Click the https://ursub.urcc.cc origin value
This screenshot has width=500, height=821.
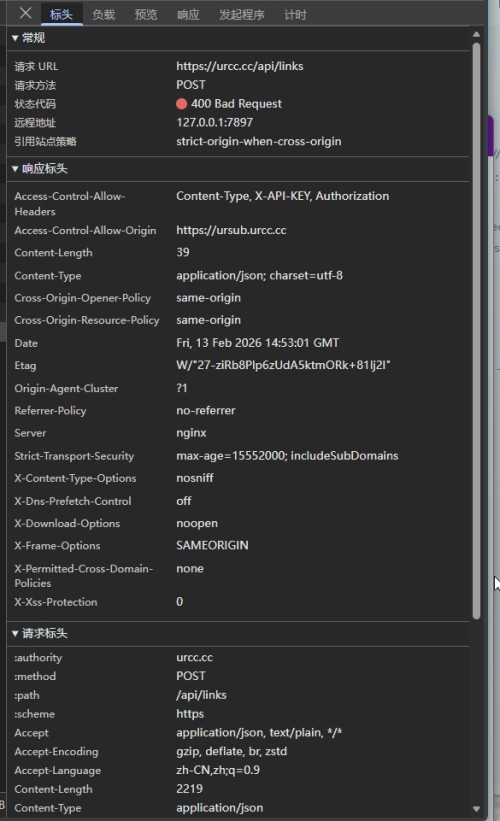pos(231,230)
